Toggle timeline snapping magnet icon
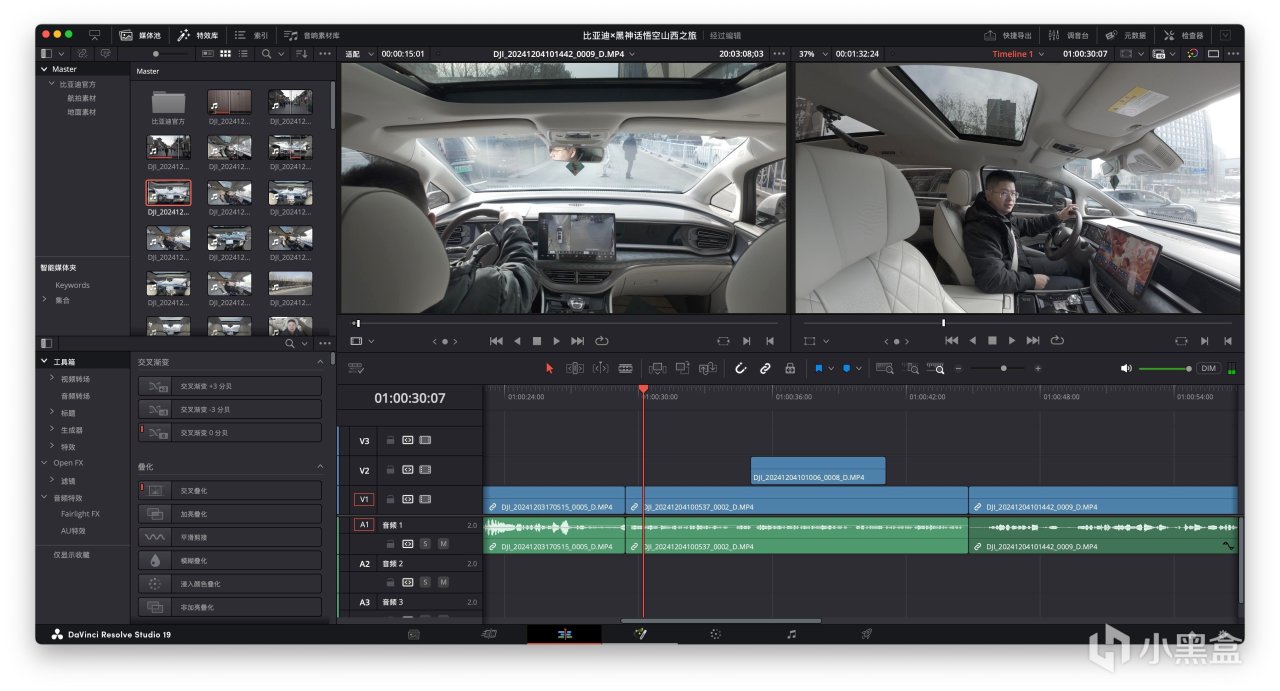 (x=740, y=368)
